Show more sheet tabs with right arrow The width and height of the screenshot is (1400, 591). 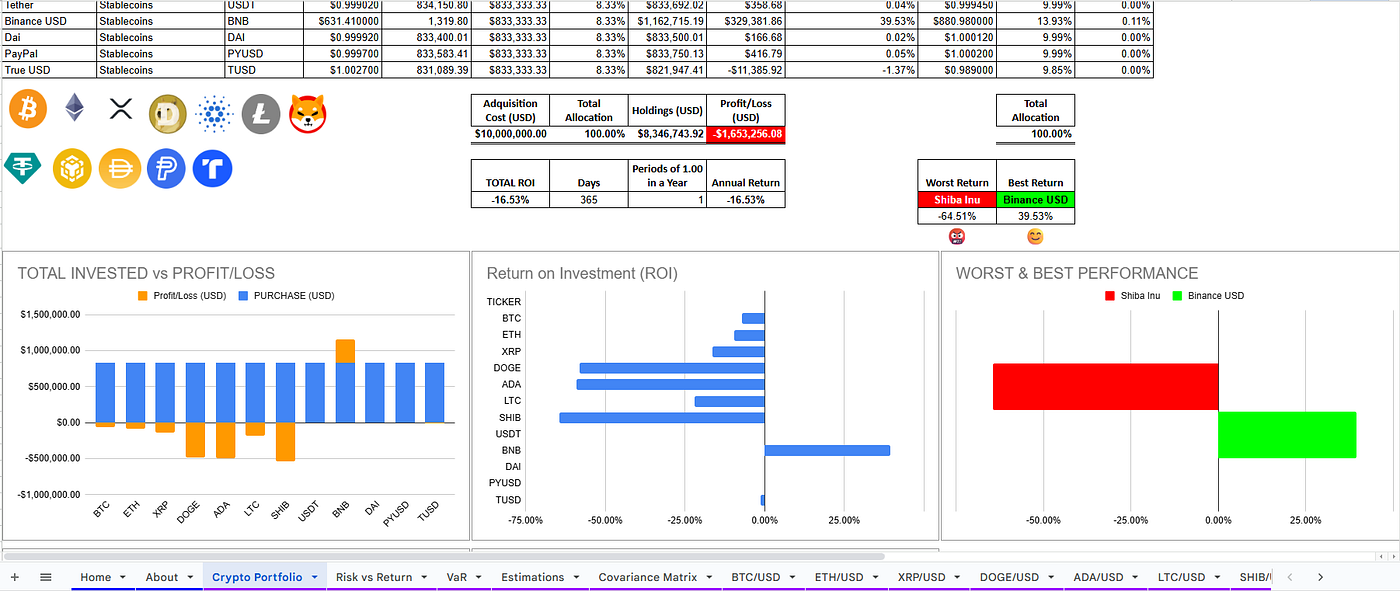click(x=1320, y=577)
